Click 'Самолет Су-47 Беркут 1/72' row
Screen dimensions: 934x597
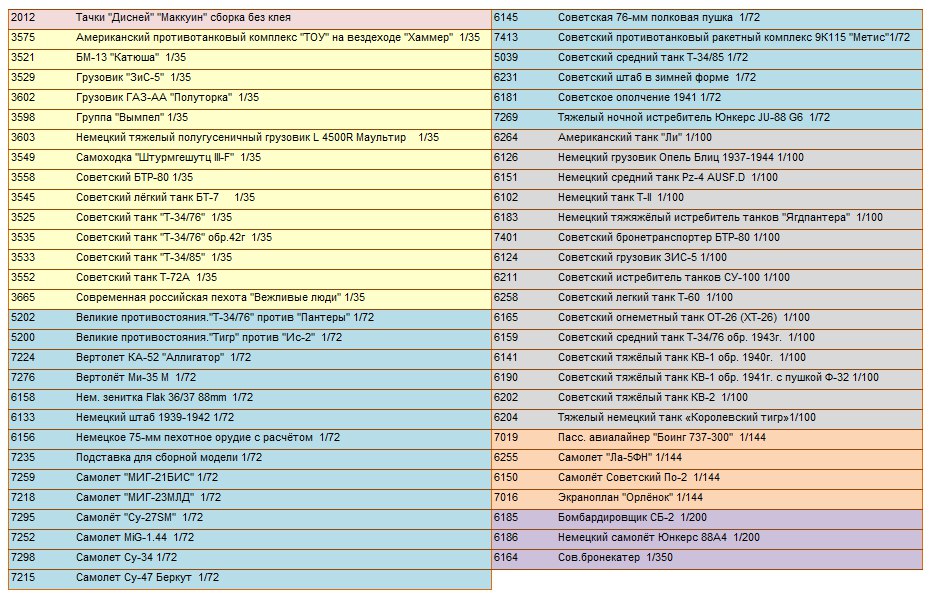[x=147, y=577]
